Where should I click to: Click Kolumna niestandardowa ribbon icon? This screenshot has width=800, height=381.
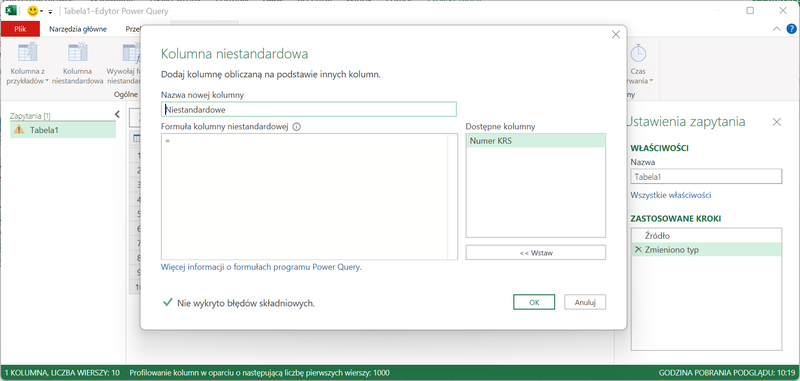[78, 52]
